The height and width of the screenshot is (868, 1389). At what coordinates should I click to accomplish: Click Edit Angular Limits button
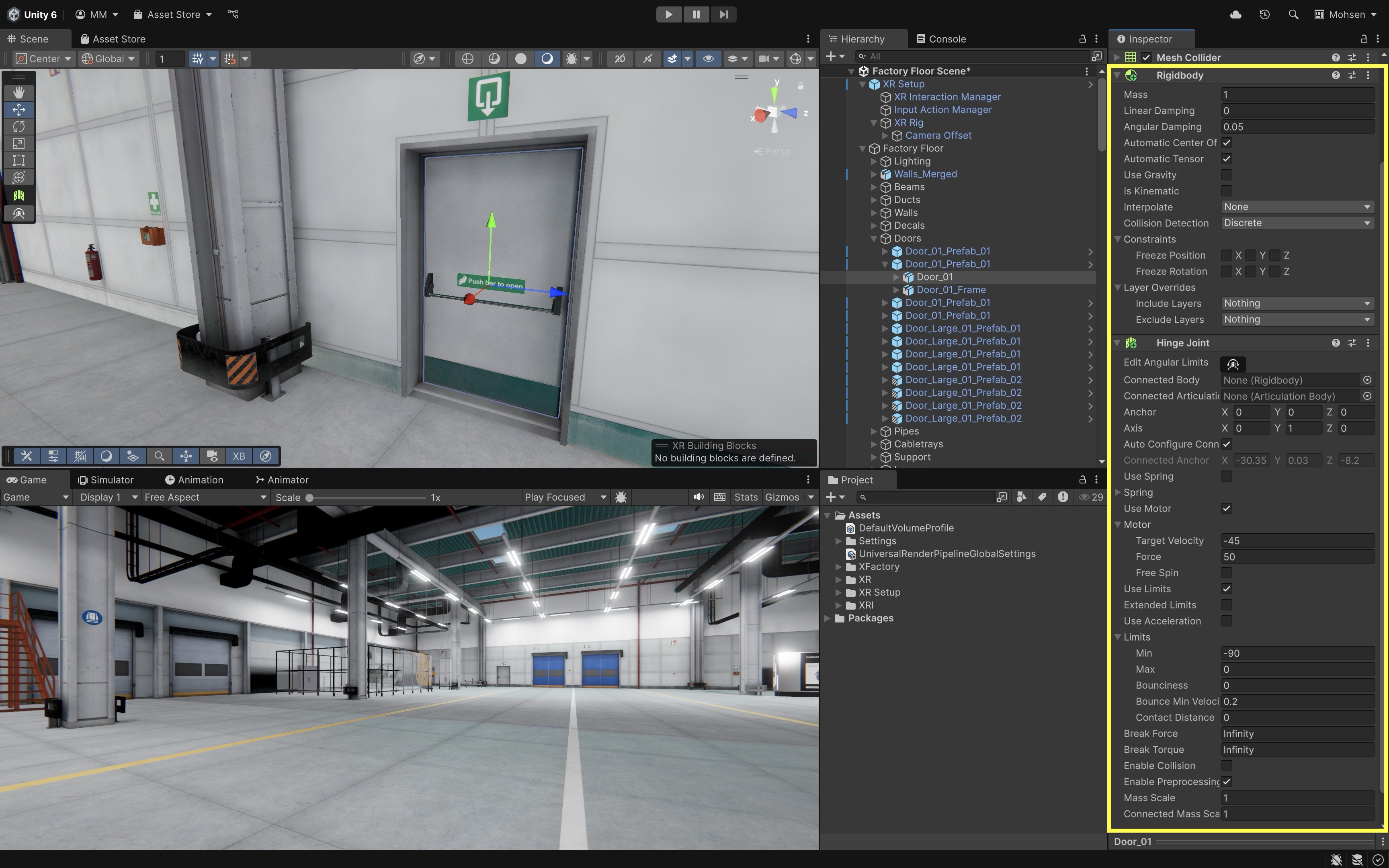pos(1232,364)
